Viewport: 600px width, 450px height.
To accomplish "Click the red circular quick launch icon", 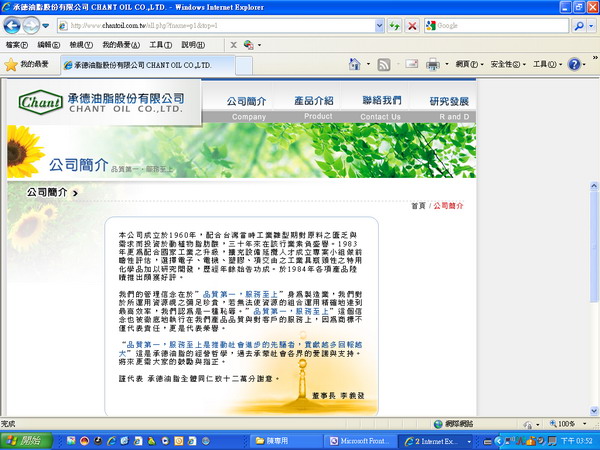I will pos(85,441).
